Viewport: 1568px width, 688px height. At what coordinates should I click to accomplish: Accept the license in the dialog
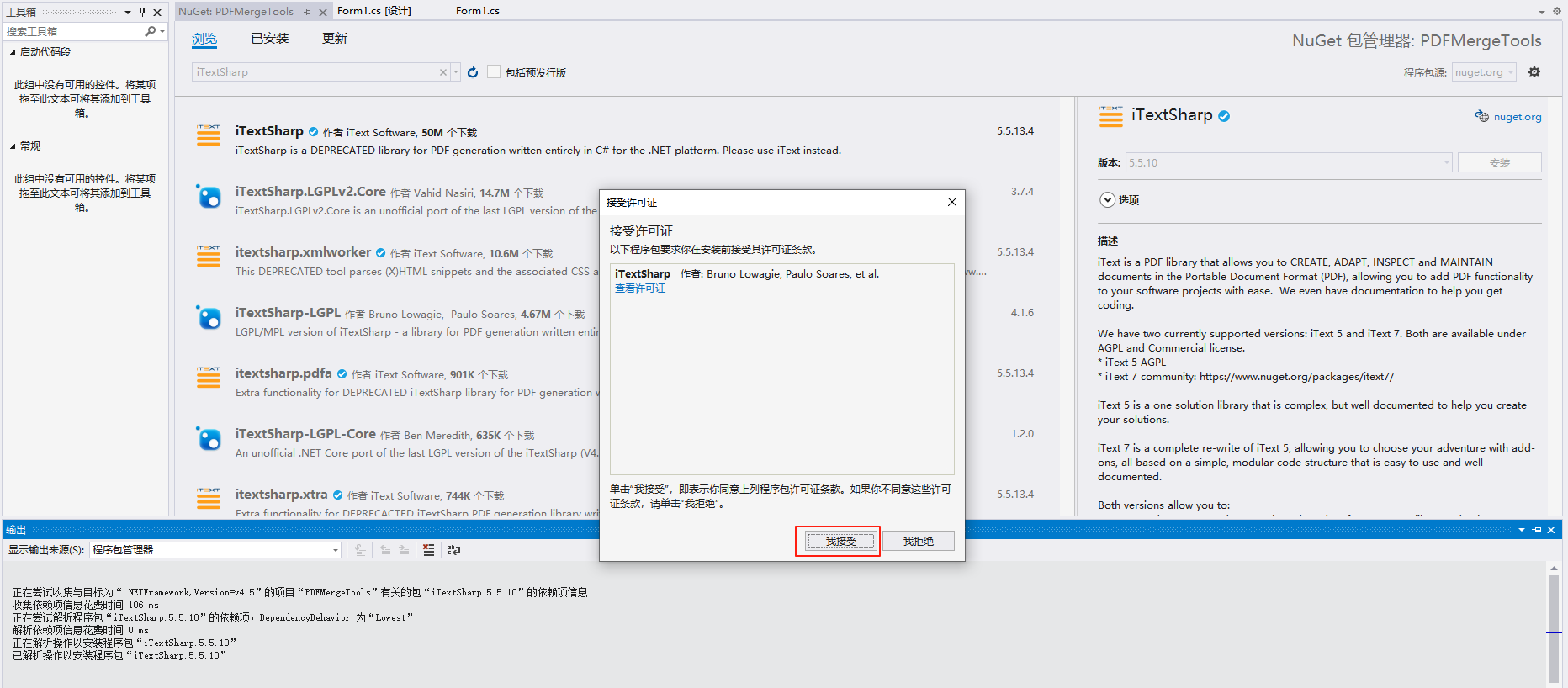click(840, 541)
